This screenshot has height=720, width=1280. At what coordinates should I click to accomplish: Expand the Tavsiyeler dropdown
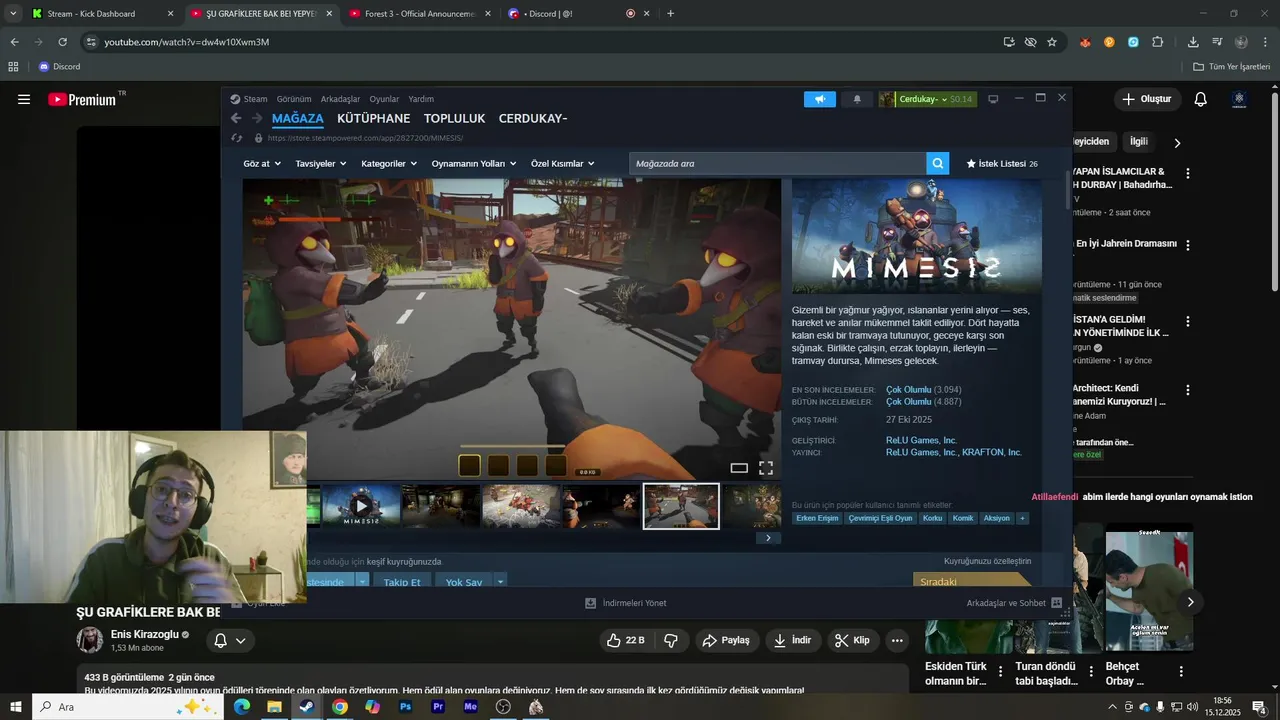click(320, 163)
